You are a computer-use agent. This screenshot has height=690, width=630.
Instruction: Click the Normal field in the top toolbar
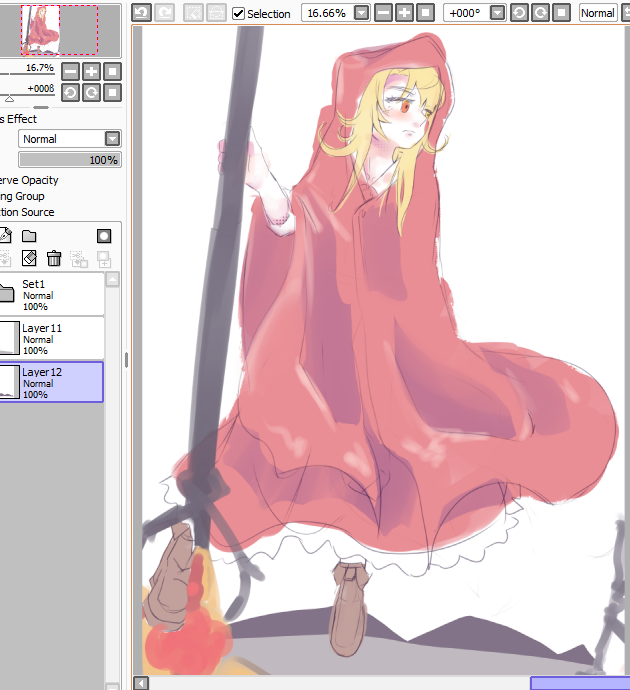point(598,13)
